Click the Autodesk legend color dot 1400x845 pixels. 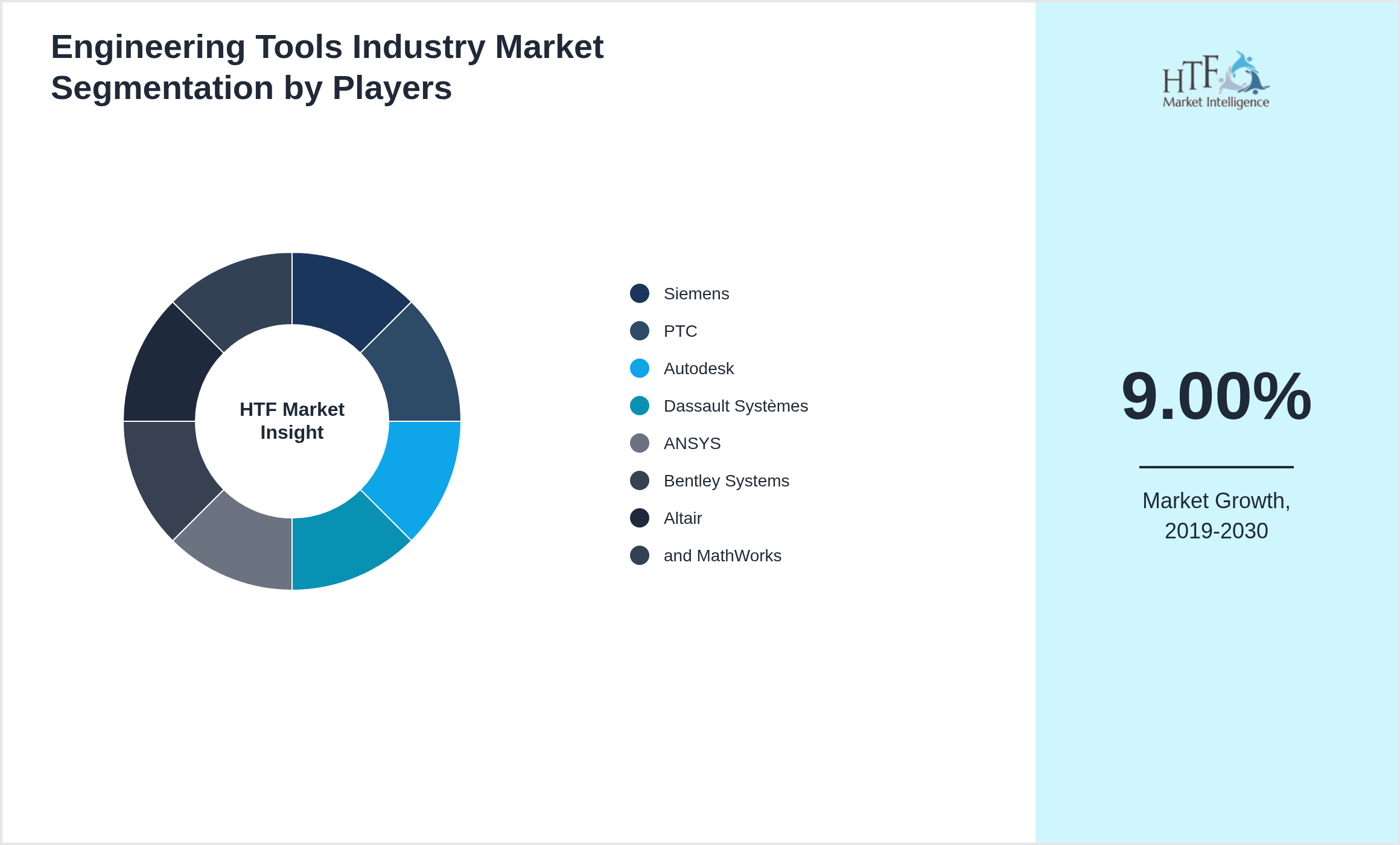640,368
